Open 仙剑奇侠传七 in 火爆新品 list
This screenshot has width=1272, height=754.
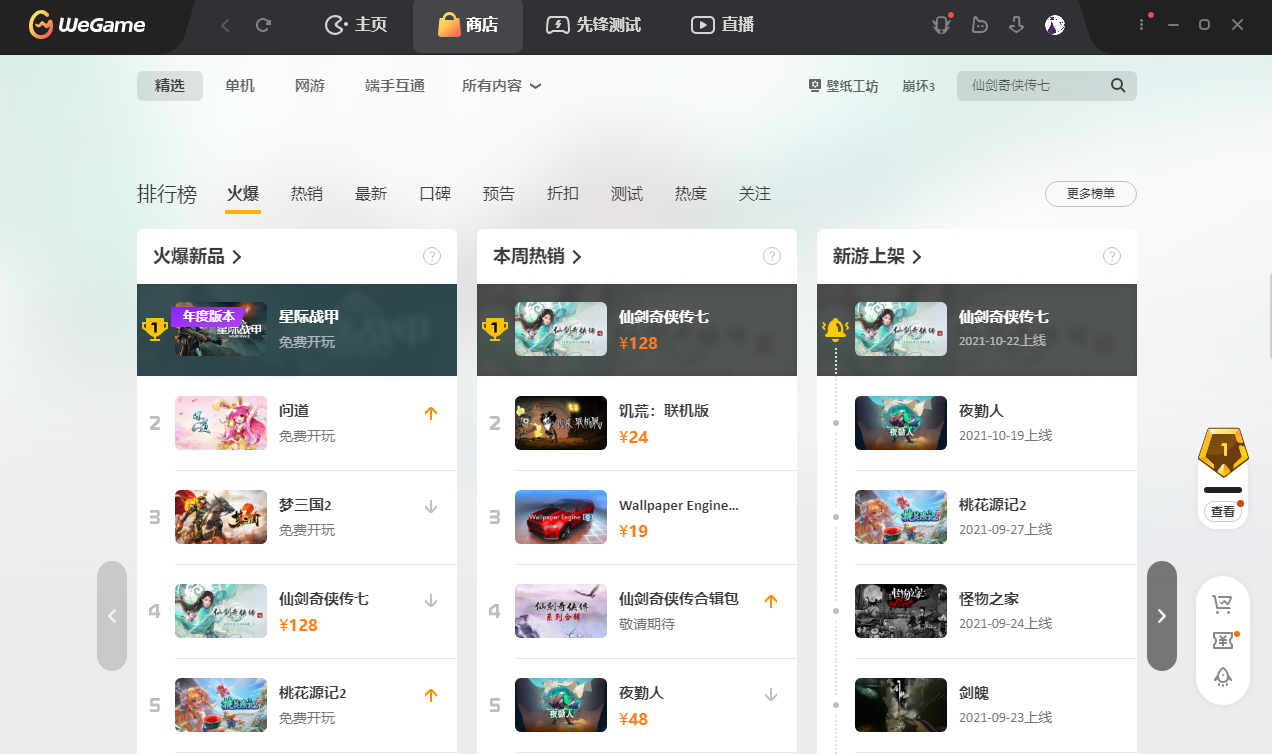pyautogui.click(x=297, y=611)
